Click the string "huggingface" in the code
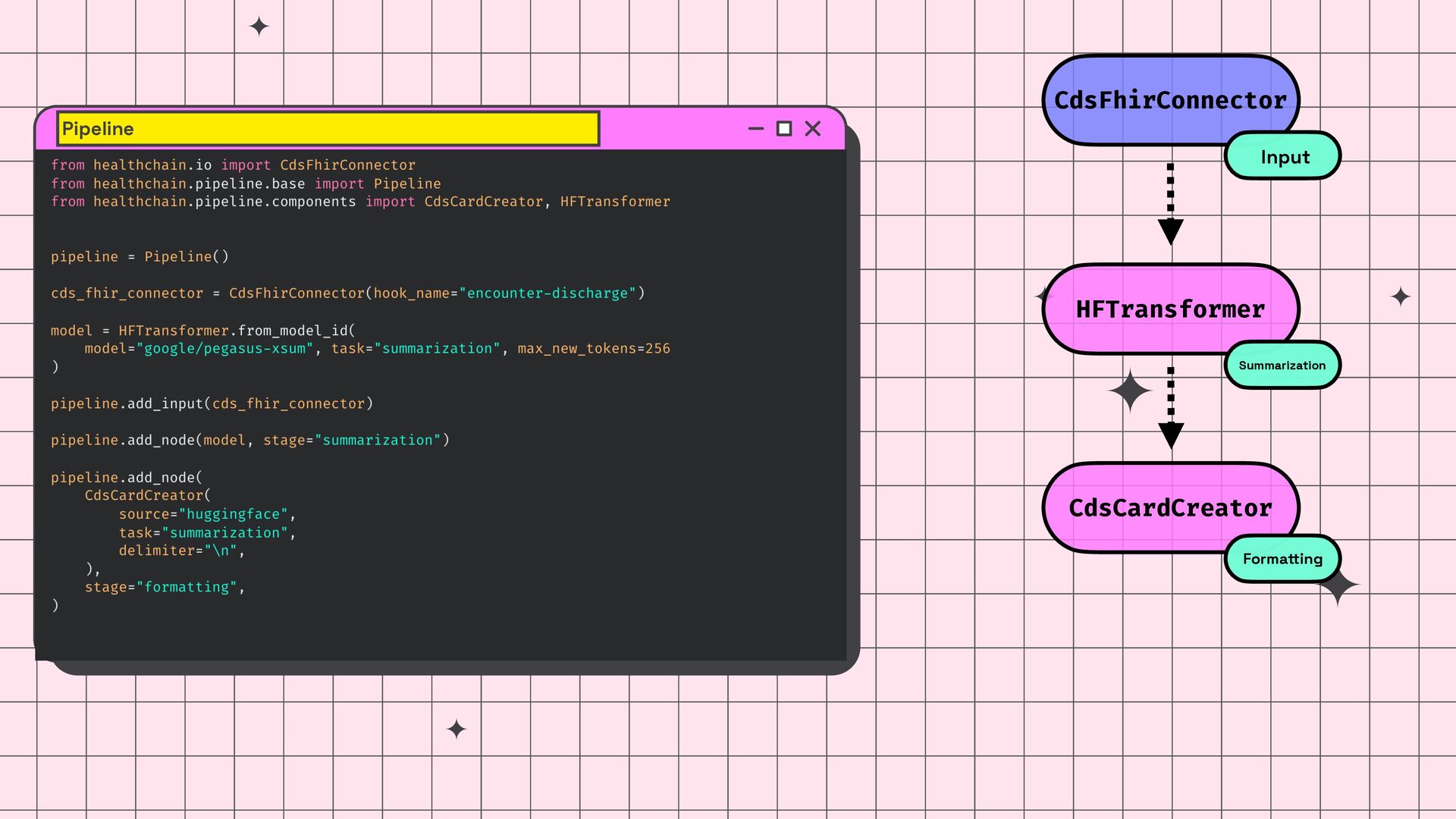This screenshot has height=819, width=1456. click(234, 514)
